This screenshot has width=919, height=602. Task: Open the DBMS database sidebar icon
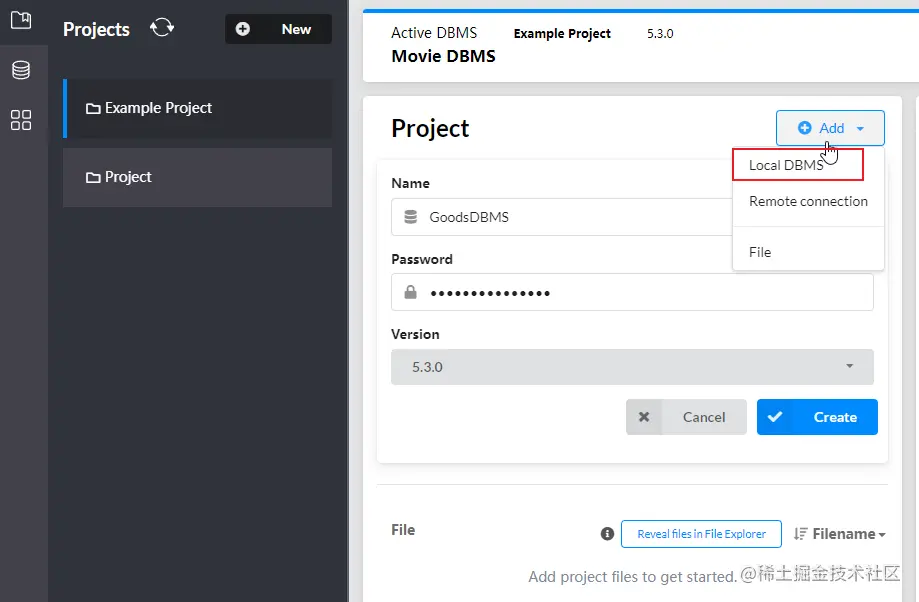[x=21, y=70]
